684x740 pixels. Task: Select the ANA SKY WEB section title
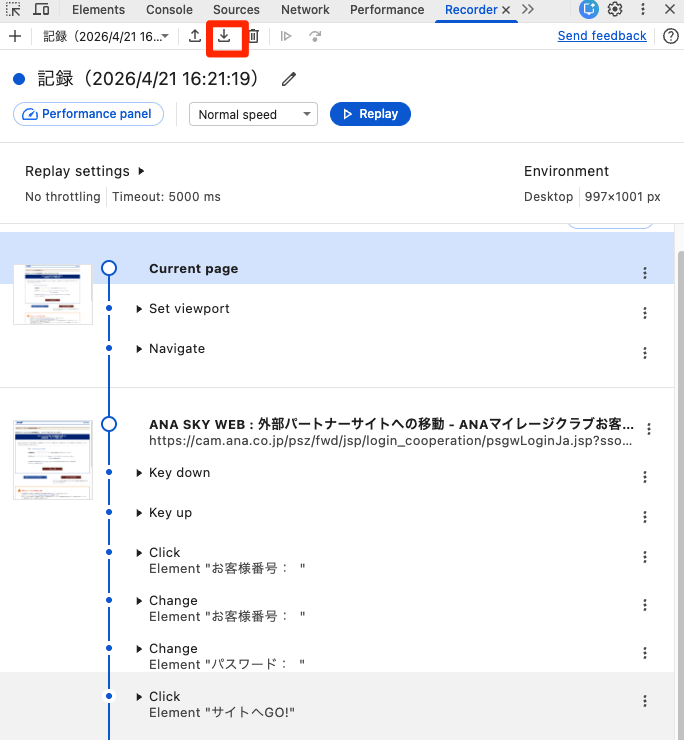(x=391, y=424)
